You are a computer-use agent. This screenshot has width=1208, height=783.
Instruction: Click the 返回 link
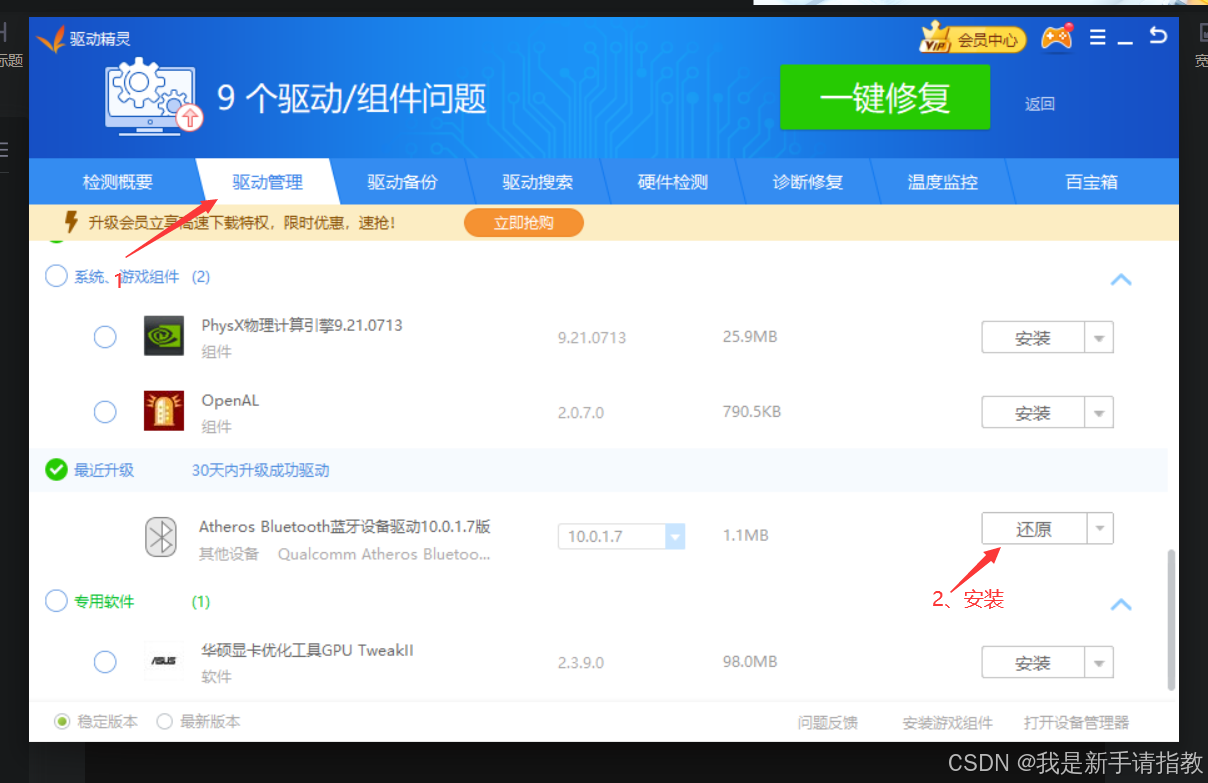[x=1040, y=104]
